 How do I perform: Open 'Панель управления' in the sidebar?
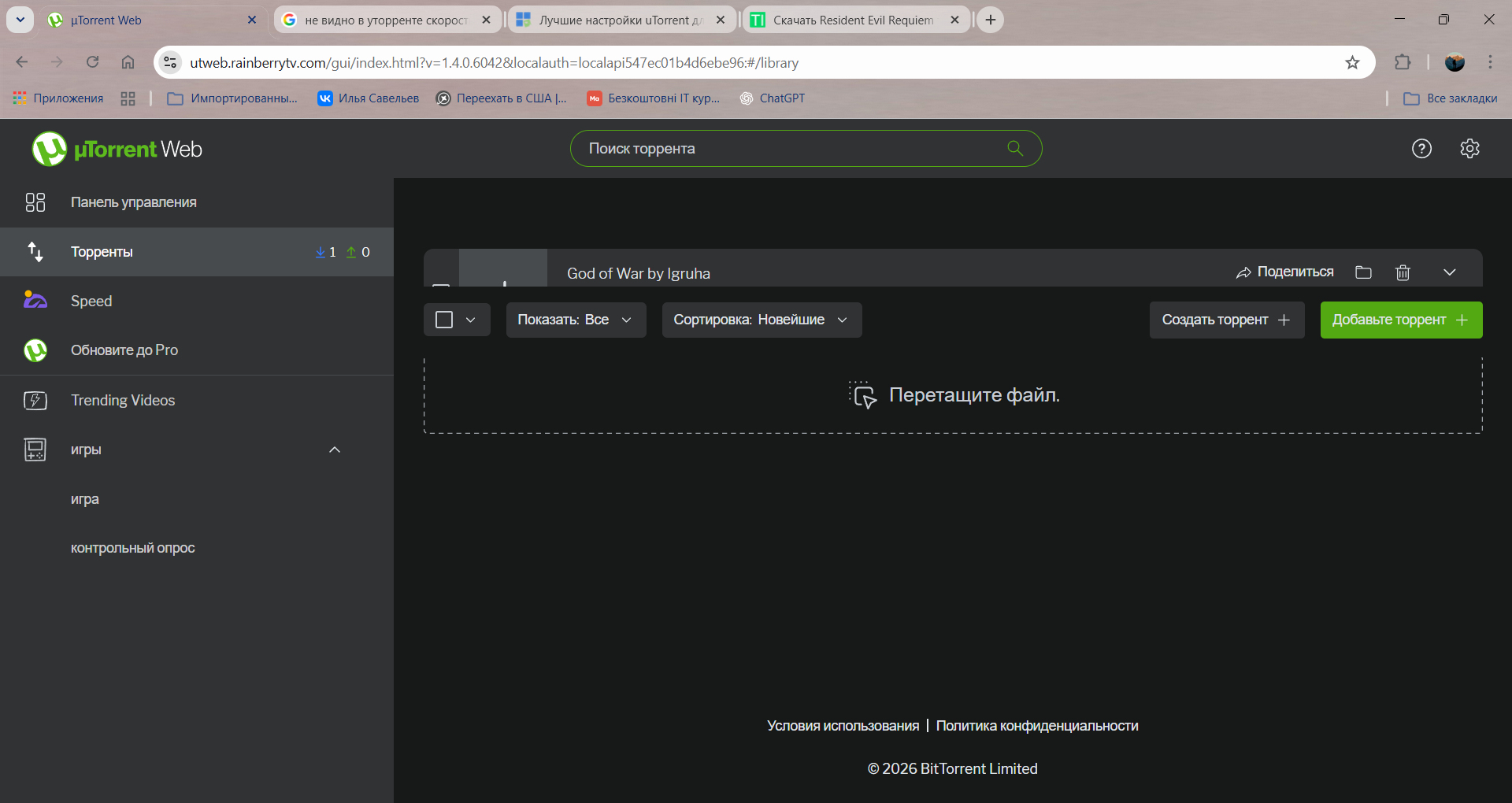(134, 202)
